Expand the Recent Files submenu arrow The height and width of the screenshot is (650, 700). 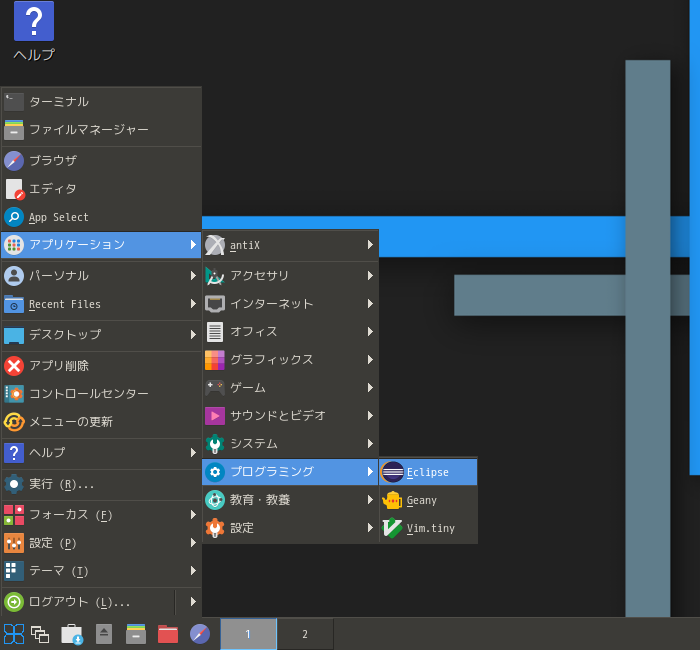pos(193,304)
